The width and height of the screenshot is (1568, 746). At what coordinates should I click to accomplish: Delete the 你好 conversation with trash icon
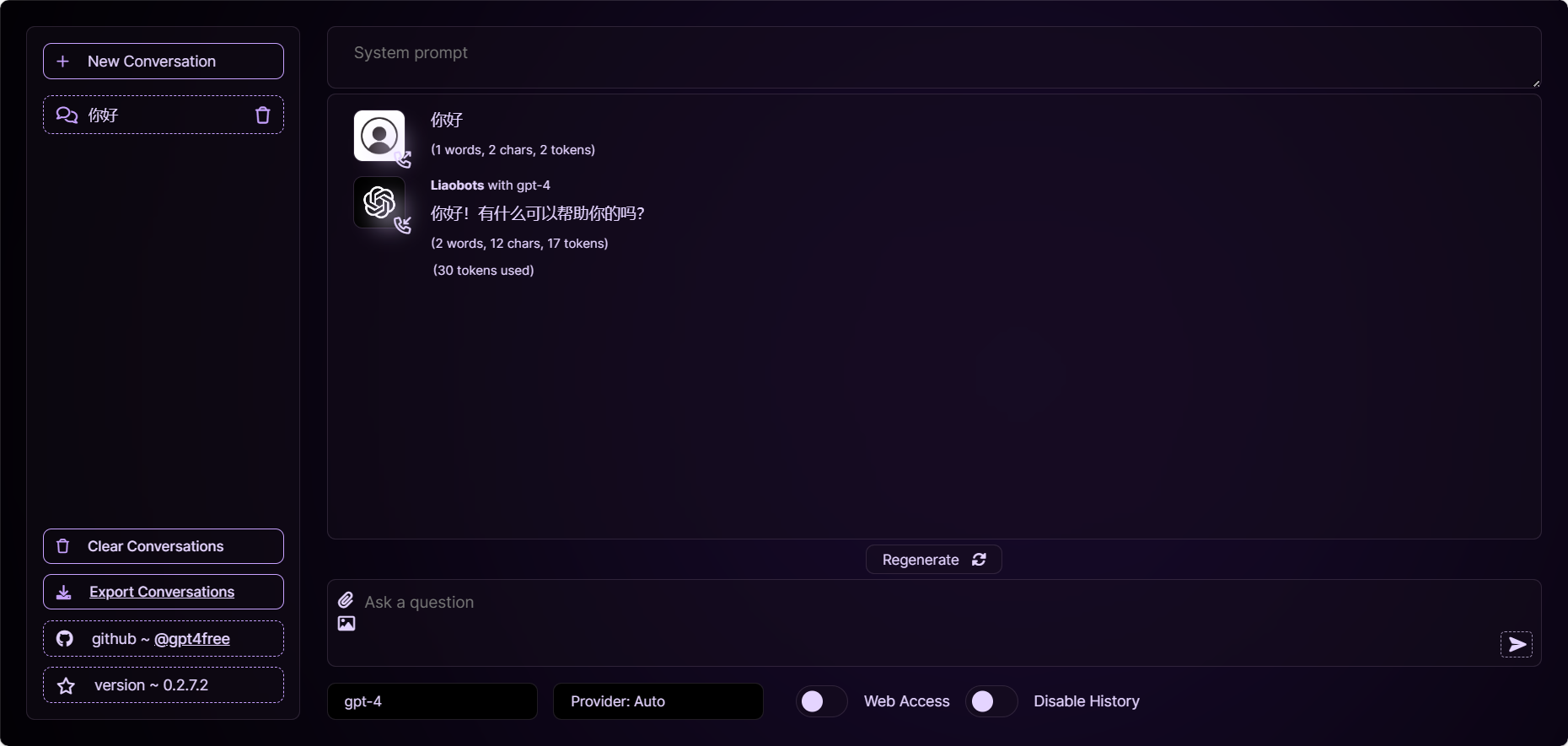click(x=263, y=115)
